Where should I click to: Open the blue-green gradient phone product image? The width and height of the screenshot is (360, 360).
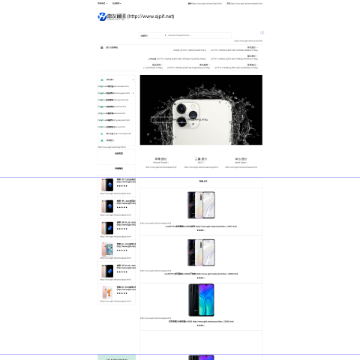click(x=201, y=300)
